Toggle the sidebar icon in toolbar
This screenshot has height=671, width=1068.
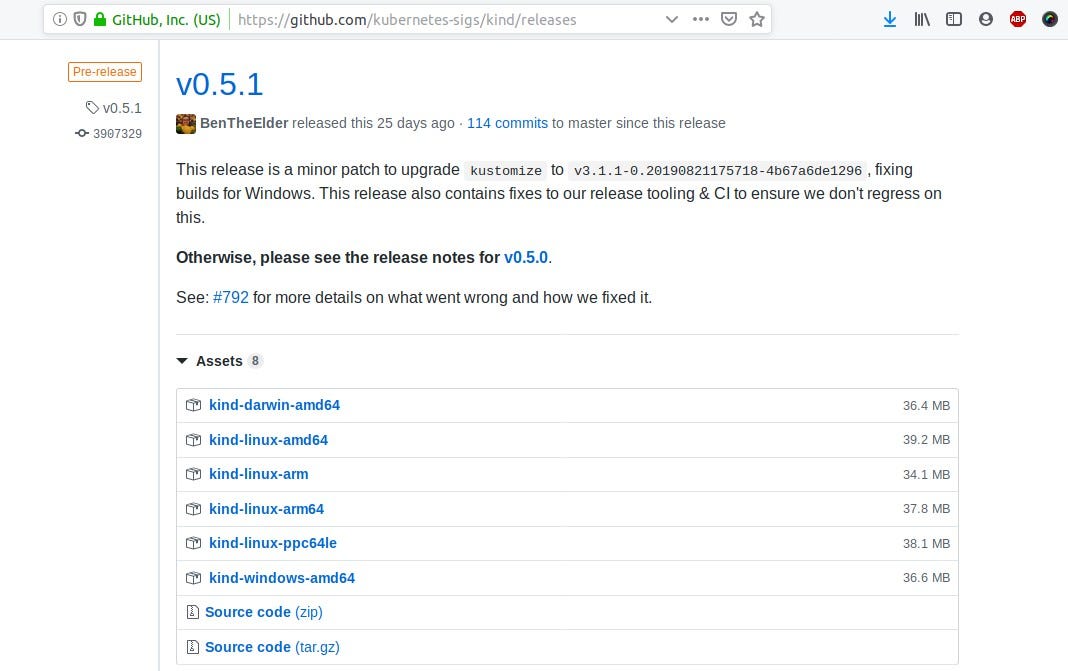[x=954, y=20]
